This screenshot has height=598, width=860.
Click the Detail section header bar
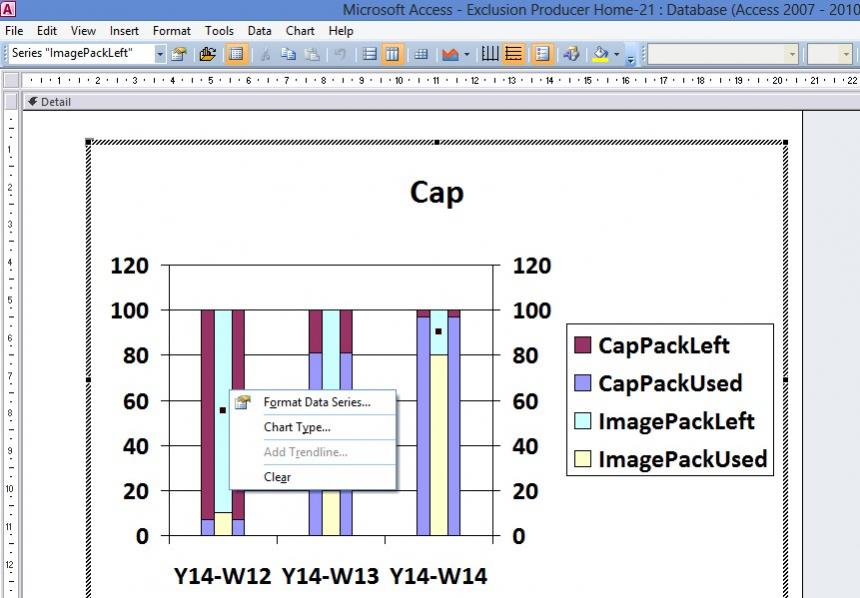[x=440, y=101]
